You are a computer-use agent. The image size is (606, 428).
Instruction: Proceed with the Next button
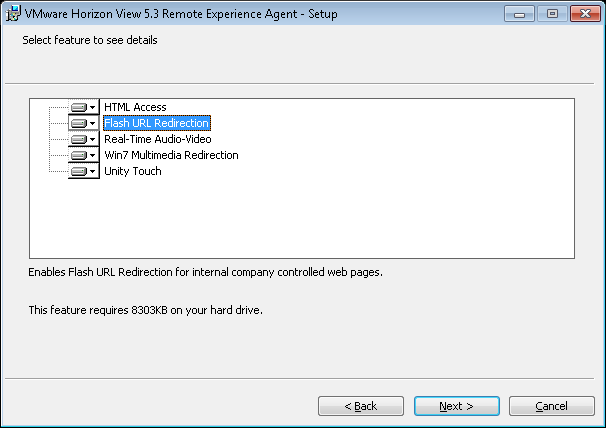[456, 406]
